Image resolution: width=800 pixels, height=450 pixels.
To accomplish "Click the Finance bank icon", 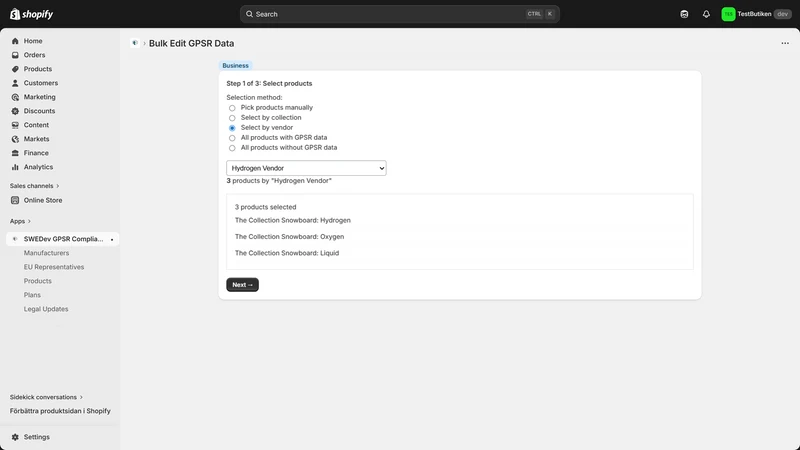I will (15, 153).
